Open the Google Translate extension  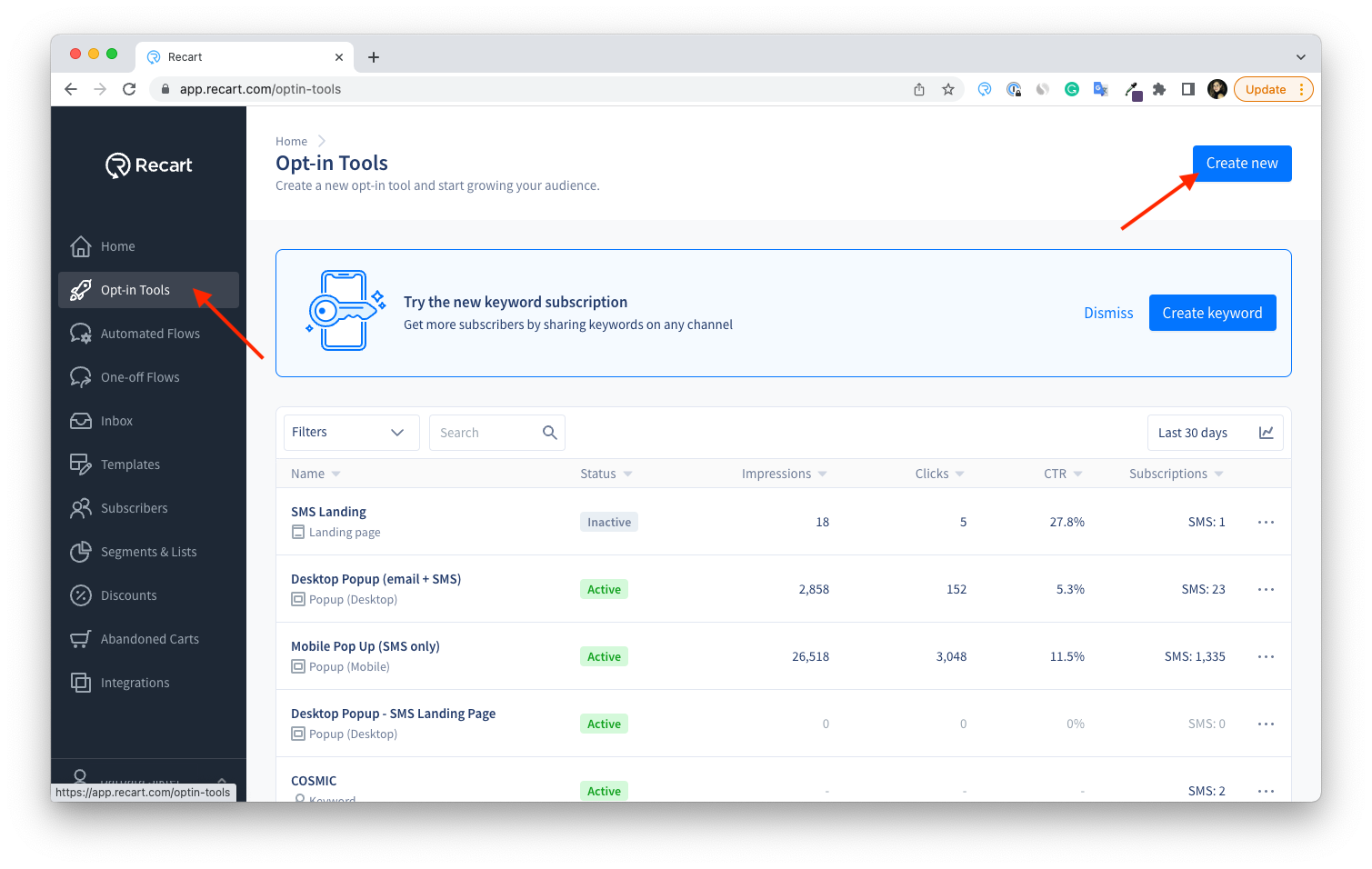pos(1101,89)
